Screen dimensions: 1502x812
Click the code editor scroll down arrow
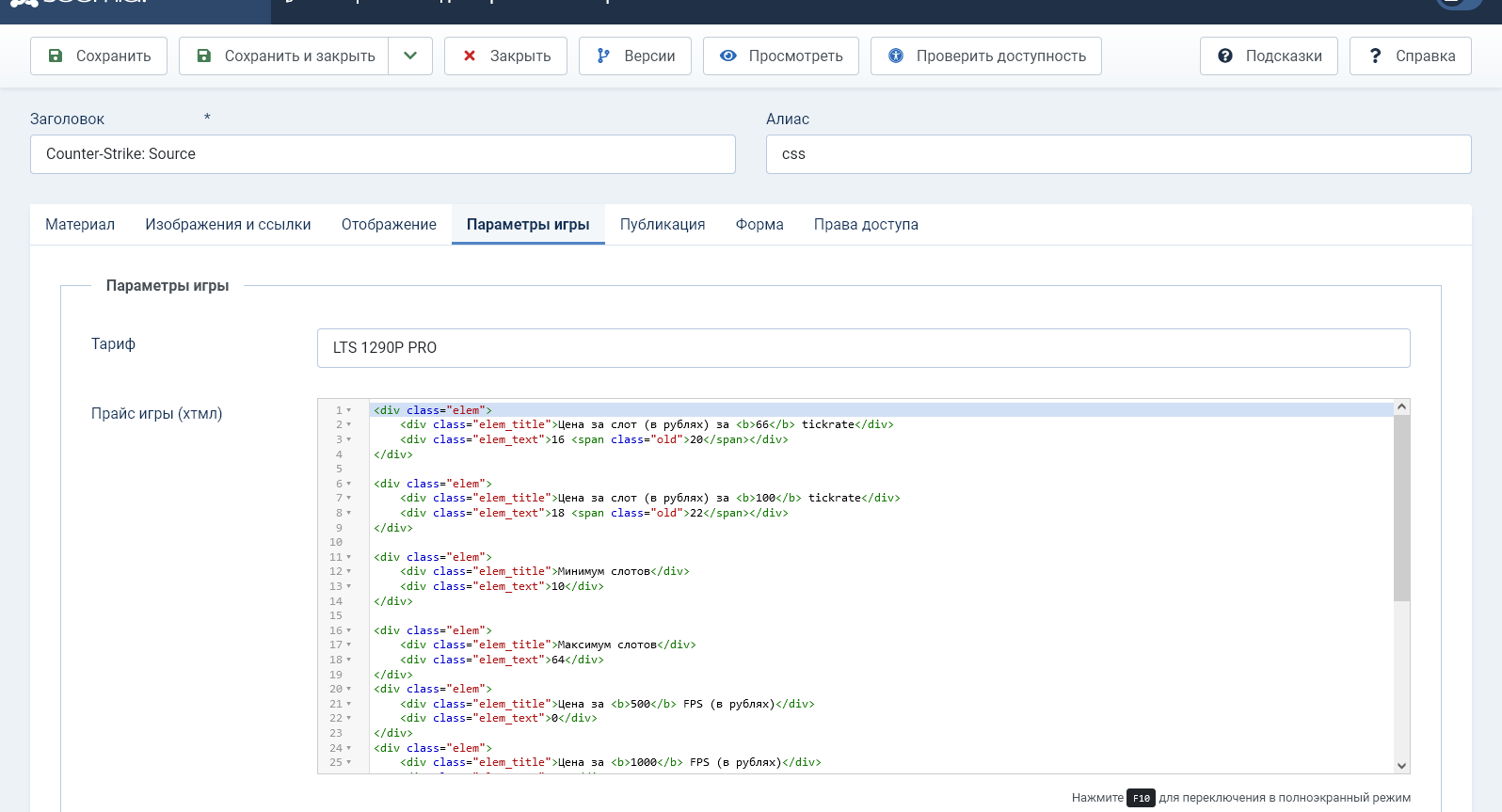(1401, 766)
